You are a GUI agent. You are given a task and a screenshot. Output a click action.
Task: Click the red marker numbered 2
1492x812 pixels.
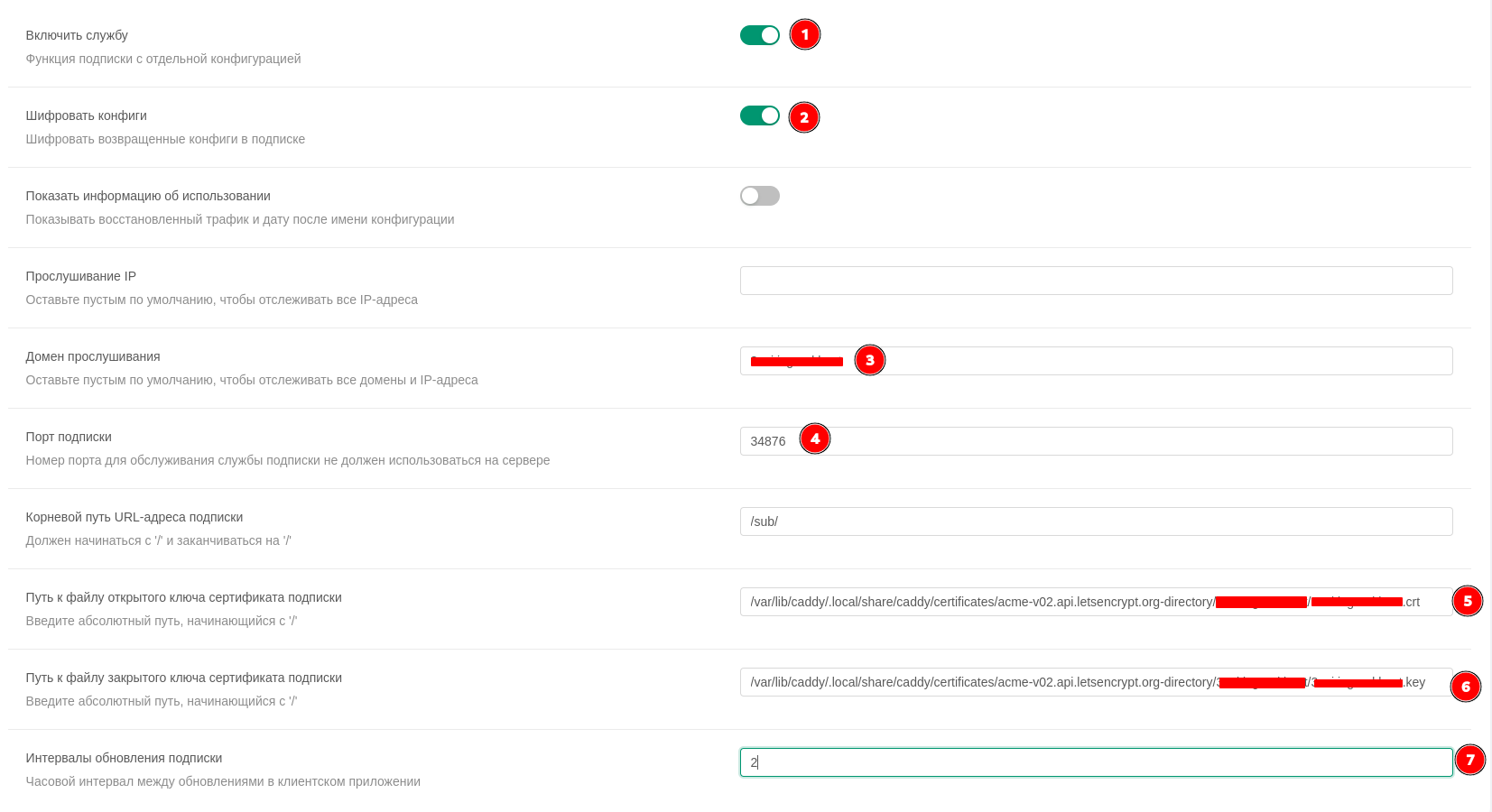pos(803,117)
